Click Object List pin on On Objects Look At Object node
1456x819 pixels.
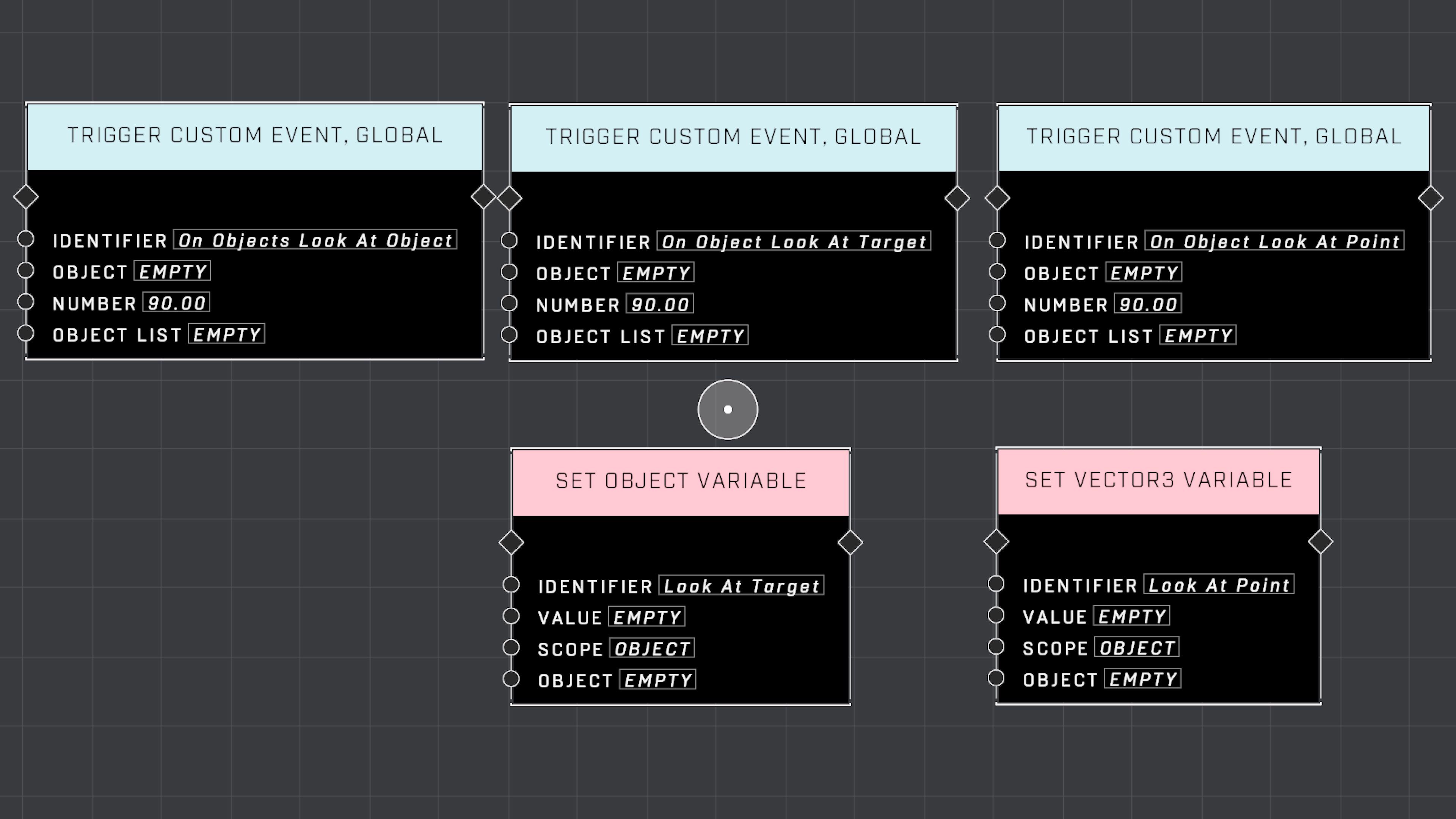tap(25, 334)
